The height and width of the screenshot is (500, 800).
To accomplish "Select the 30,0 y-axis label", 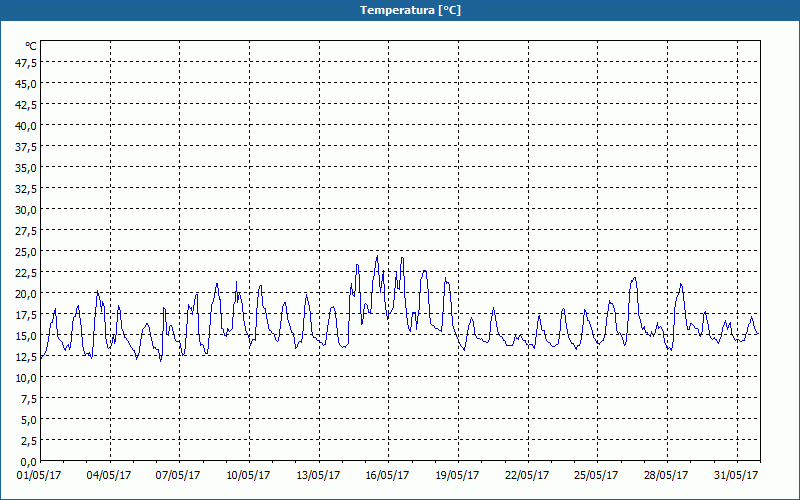I will [x=27, y=210].
